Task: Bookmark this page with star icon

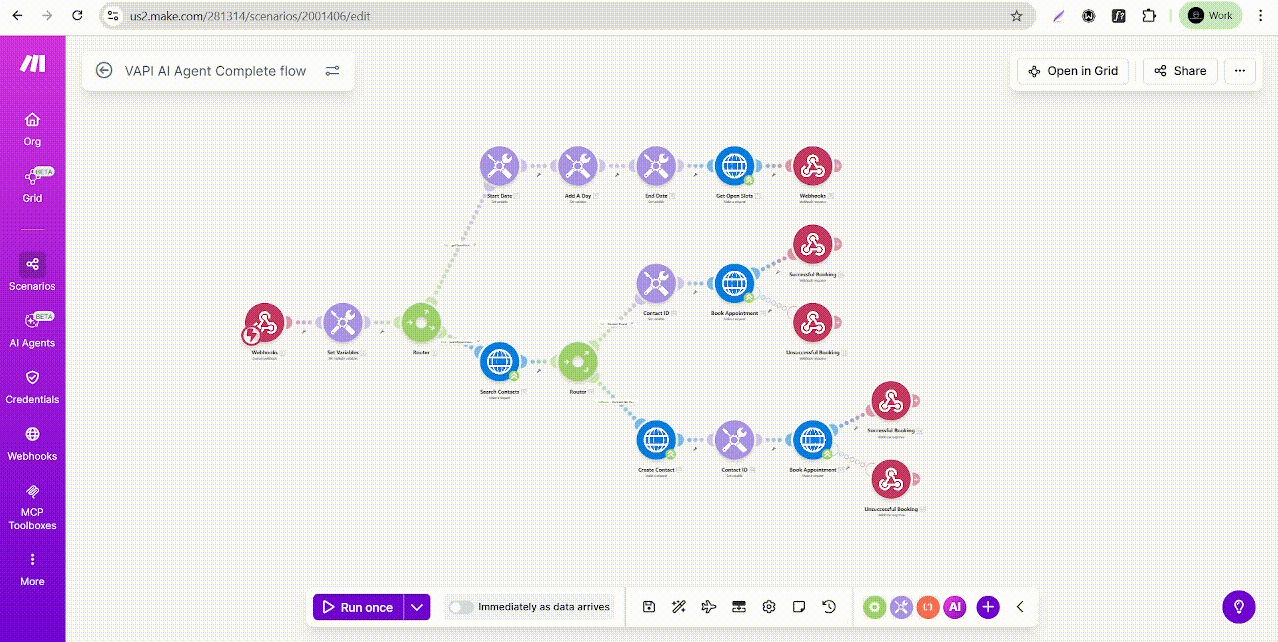Action: coord(1016,16)
